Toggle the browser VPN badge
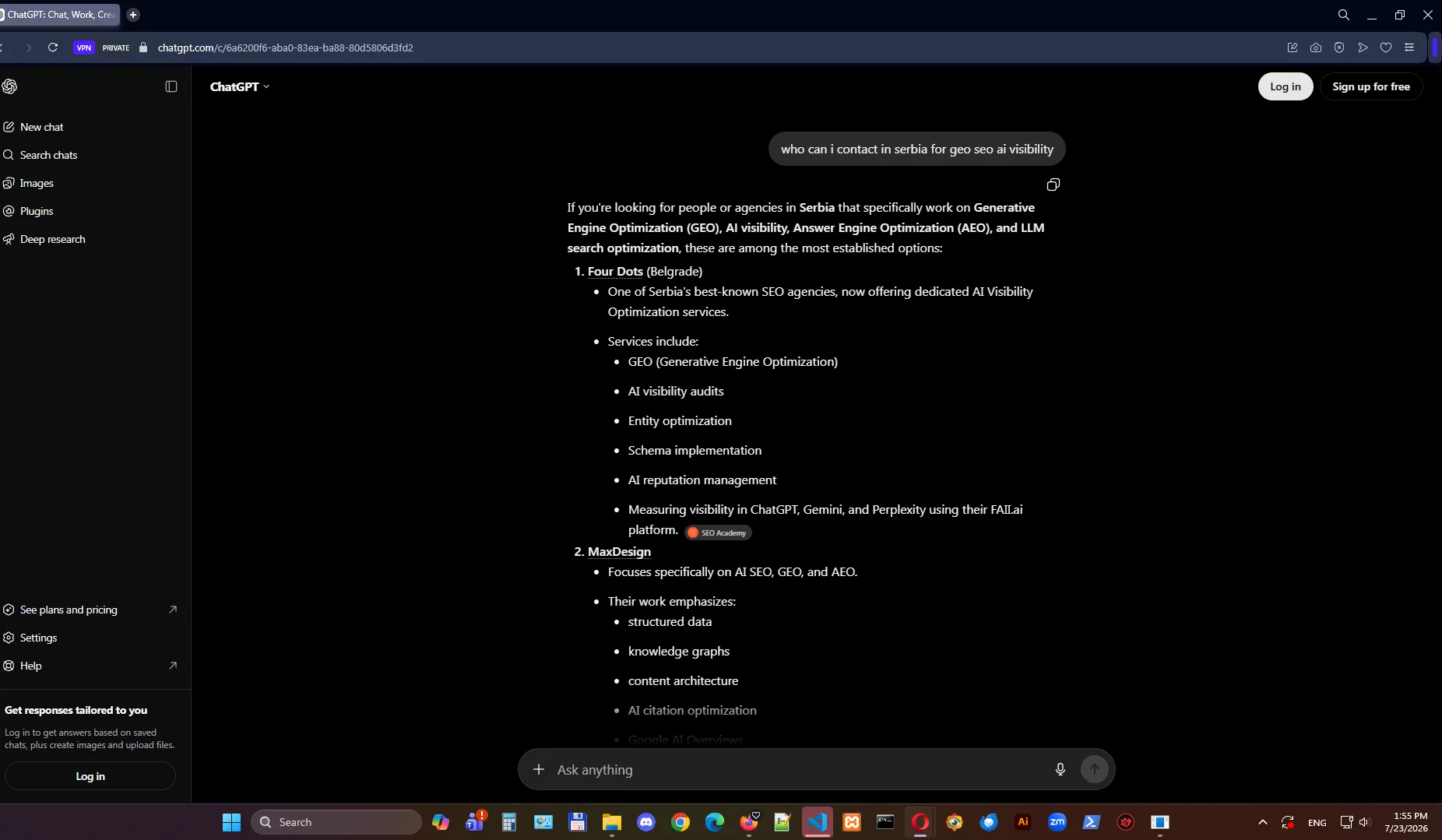Screen dimensions: 1442x840 pos(83,47)
